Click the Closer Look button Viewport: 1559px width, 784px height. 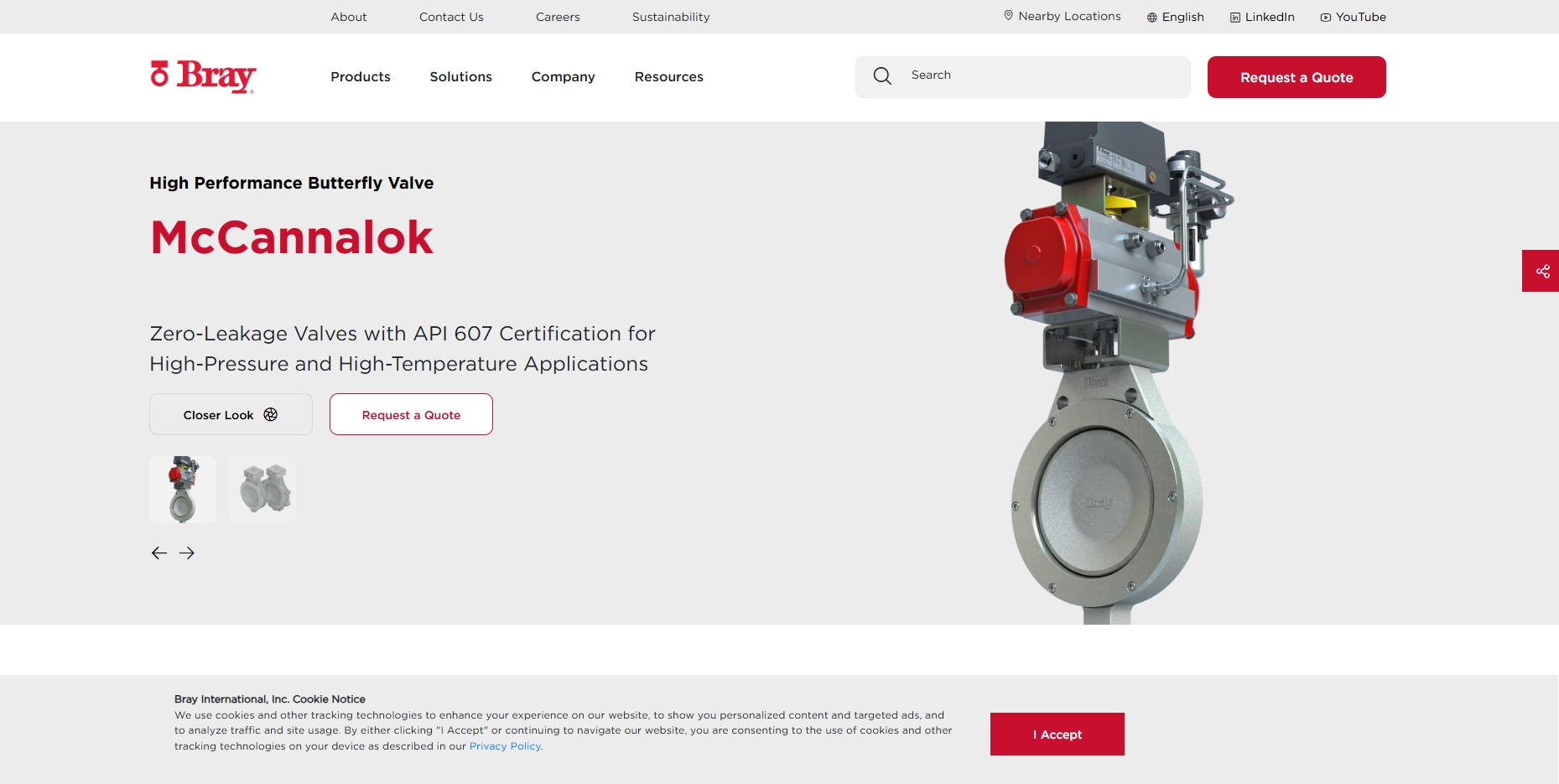coord(231,414)
